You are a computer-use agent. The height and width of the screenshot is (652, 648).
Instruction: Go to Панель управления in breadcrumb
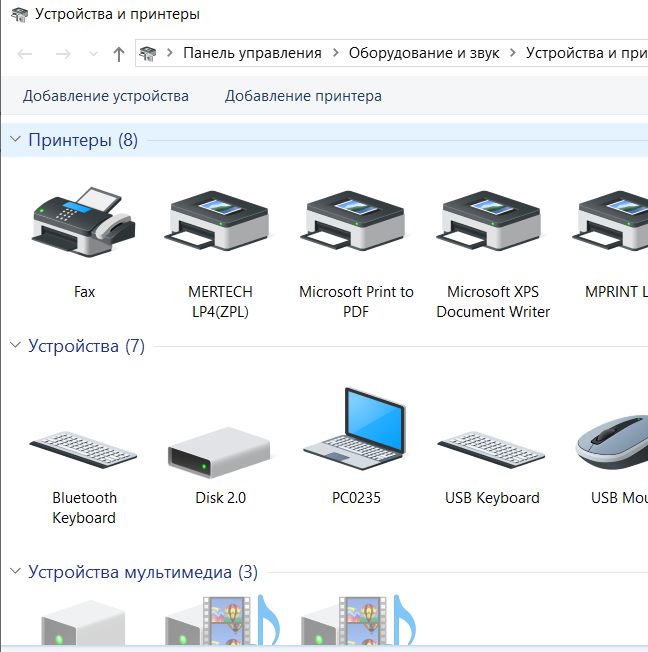[x=252, y=53]
